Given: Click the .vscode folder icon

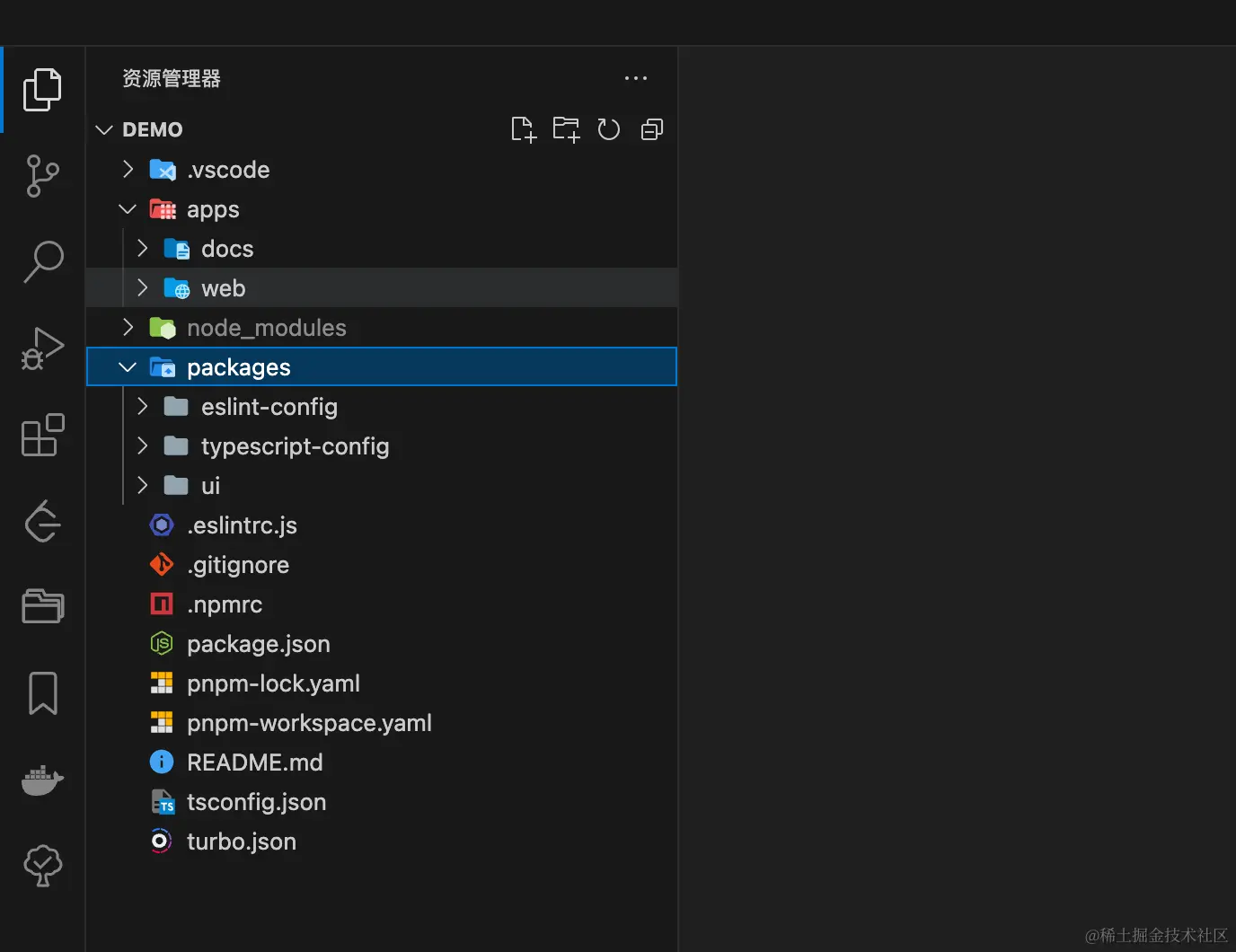Looking at the screenshot, I should point(163,169).
